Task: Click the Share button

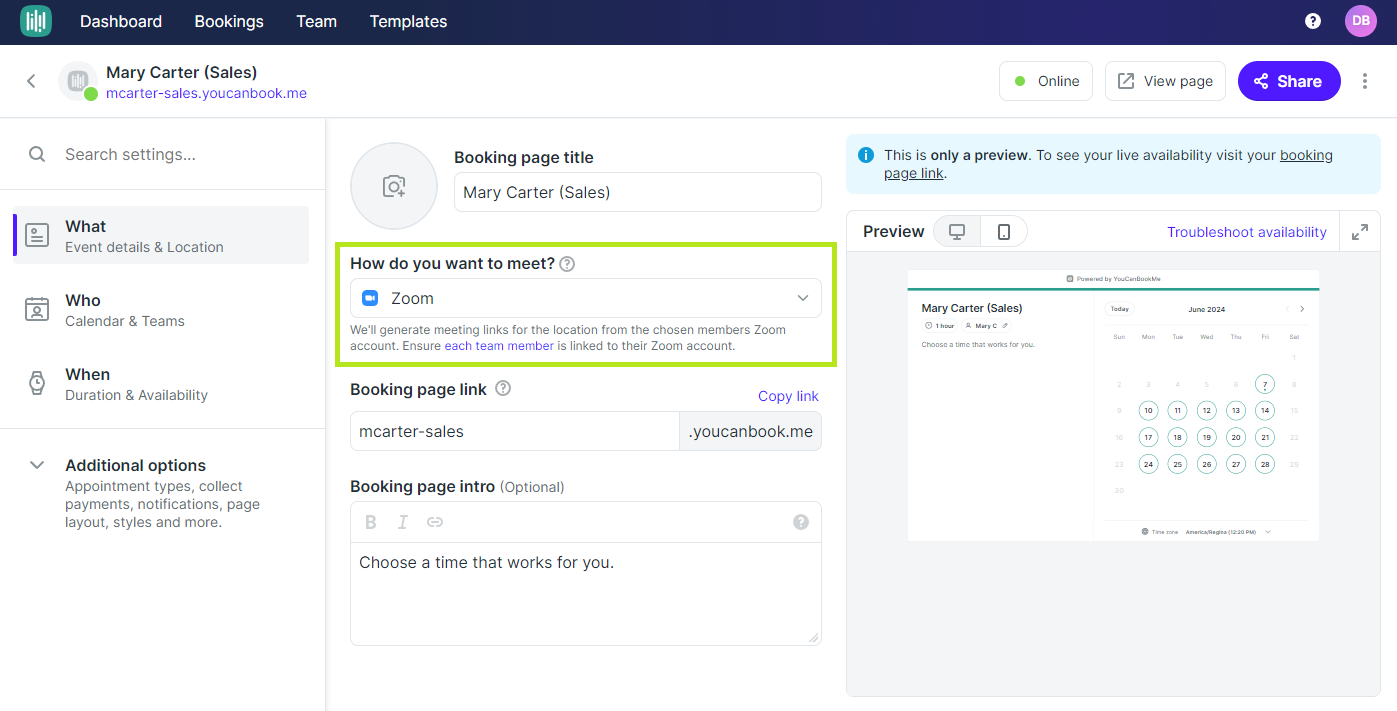Action: 1288,81
